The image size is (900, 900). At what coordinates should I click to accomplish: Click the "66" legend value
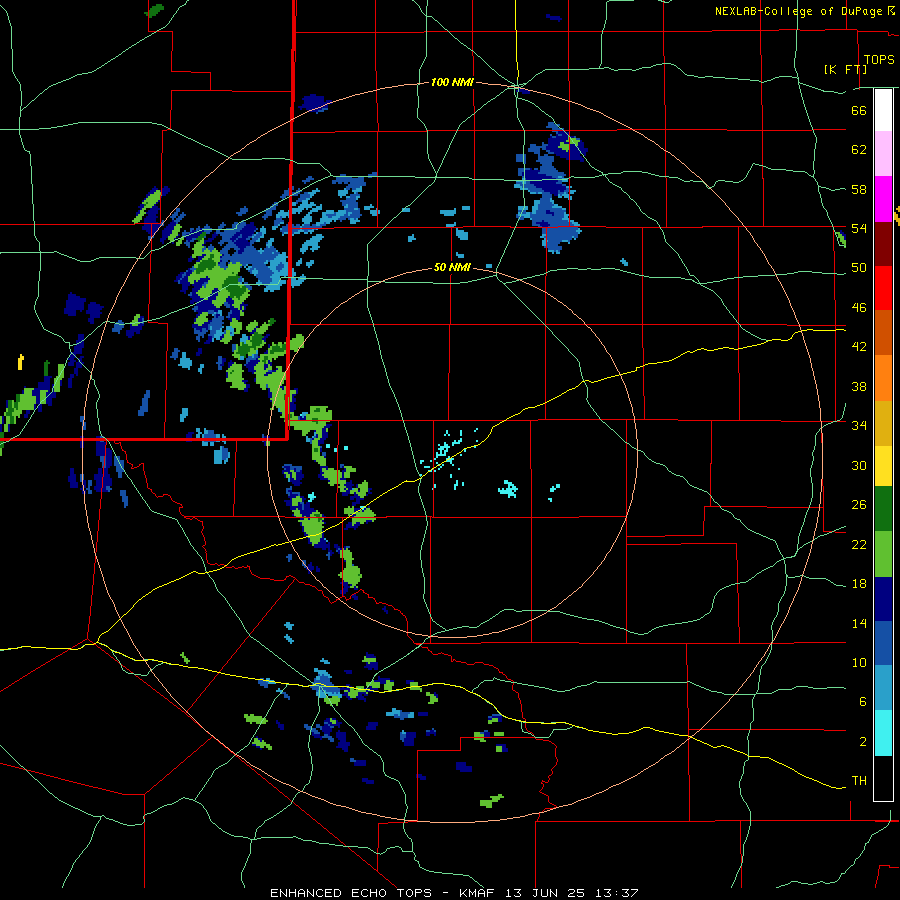(x=859, y=110)
